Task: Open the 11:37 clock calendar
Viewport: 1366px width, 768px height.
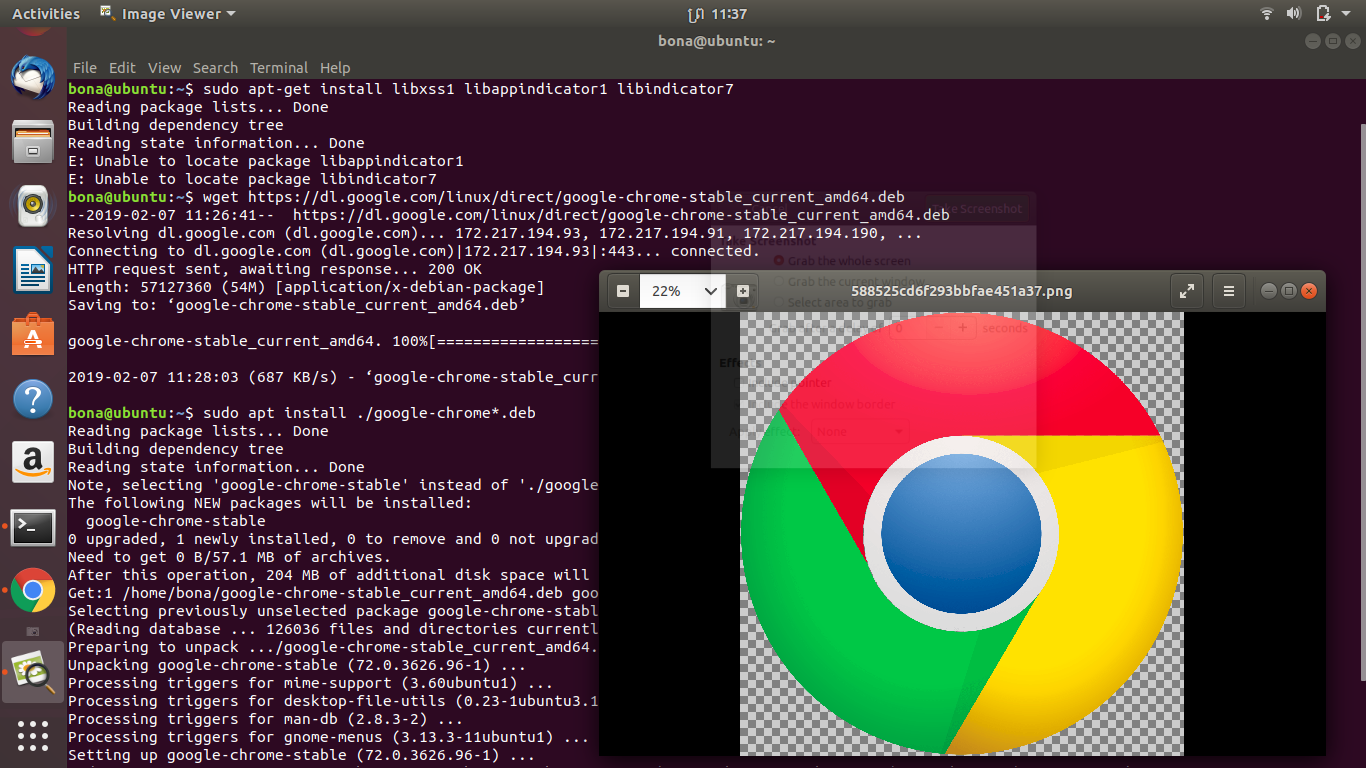Action: click(731, 14)
